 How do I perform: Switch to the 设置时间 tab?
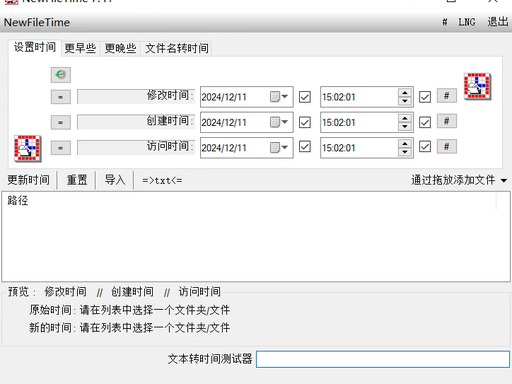(35, 47)
